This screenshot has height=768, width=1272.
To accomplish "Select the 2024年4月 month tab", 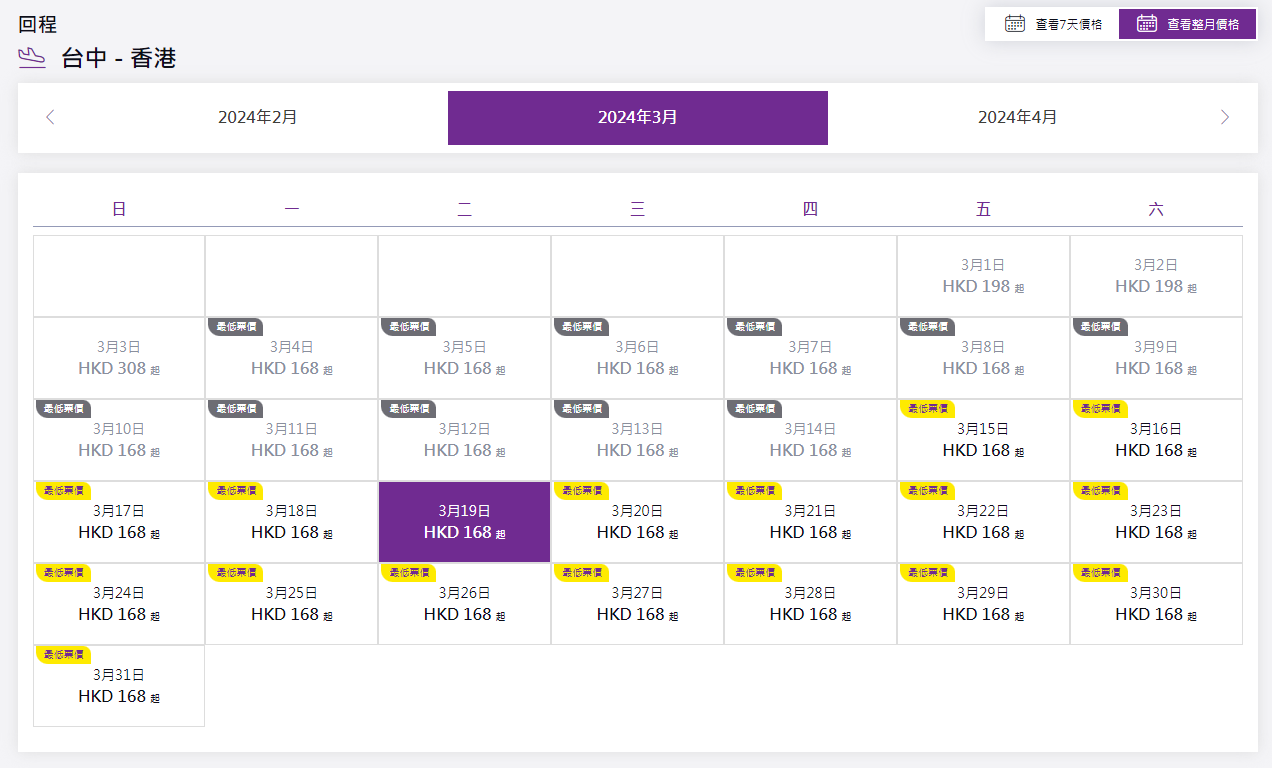I will click(1017, 117).
